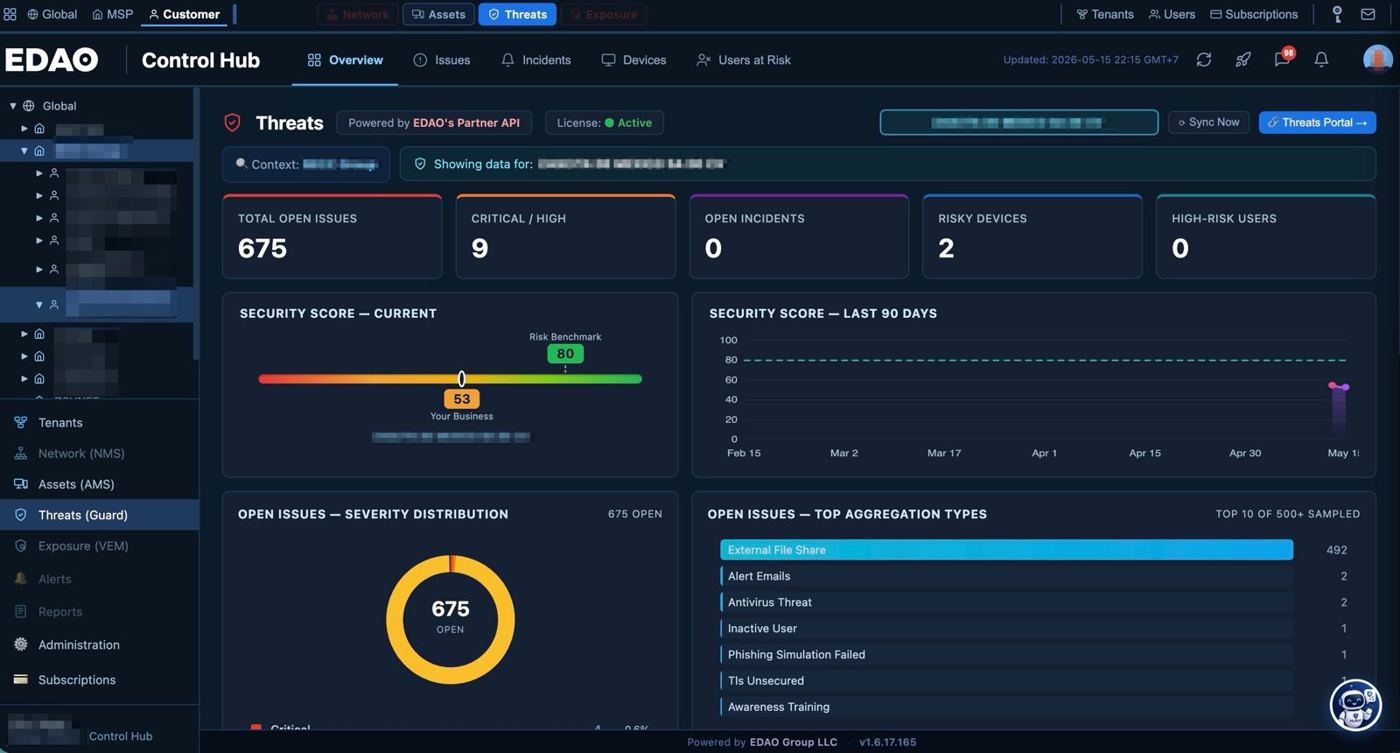Select the Customer scope tab

coord(184,14)
